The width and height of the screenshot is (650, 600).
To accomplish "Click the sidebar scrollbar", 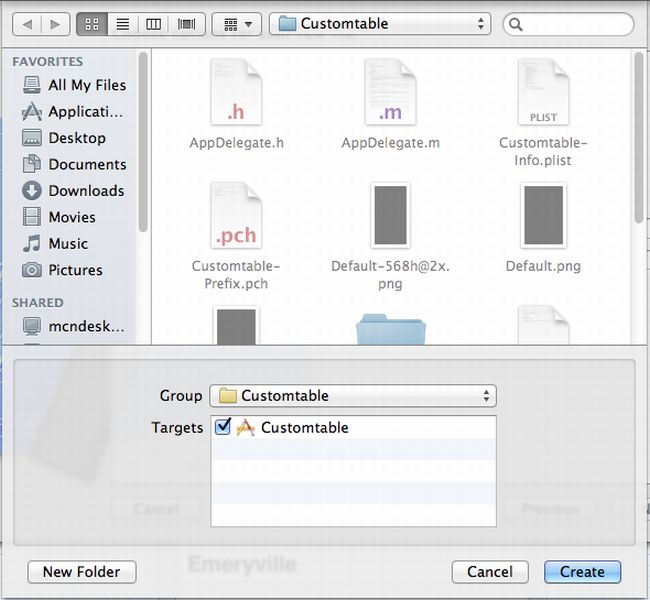I will pos(143,142).
